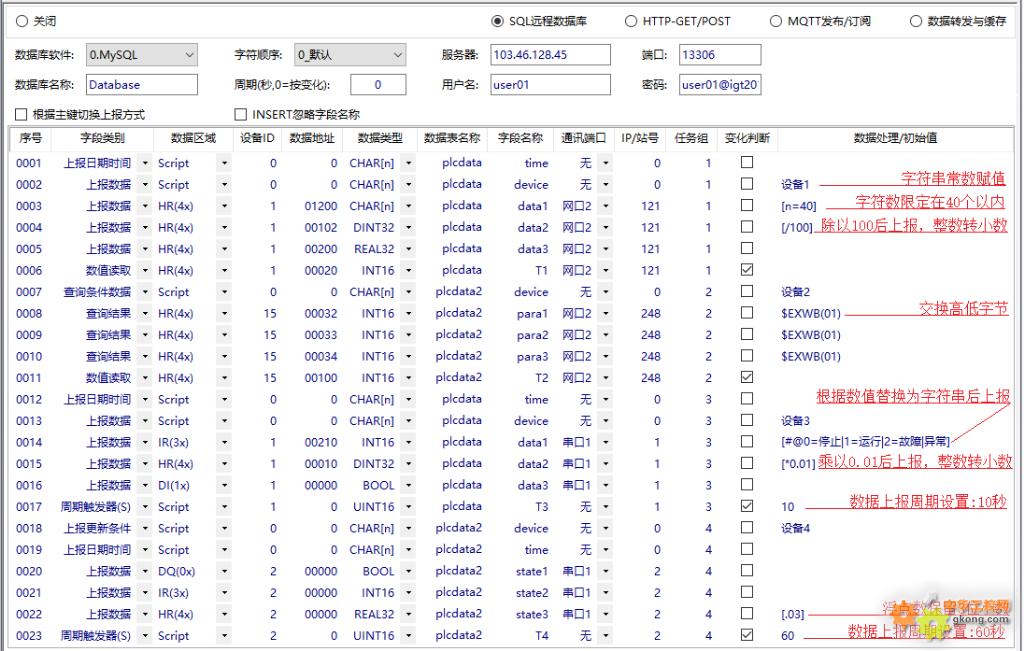
Task: Click the 数据库名称 Database input field
Action: pos(142,85)
